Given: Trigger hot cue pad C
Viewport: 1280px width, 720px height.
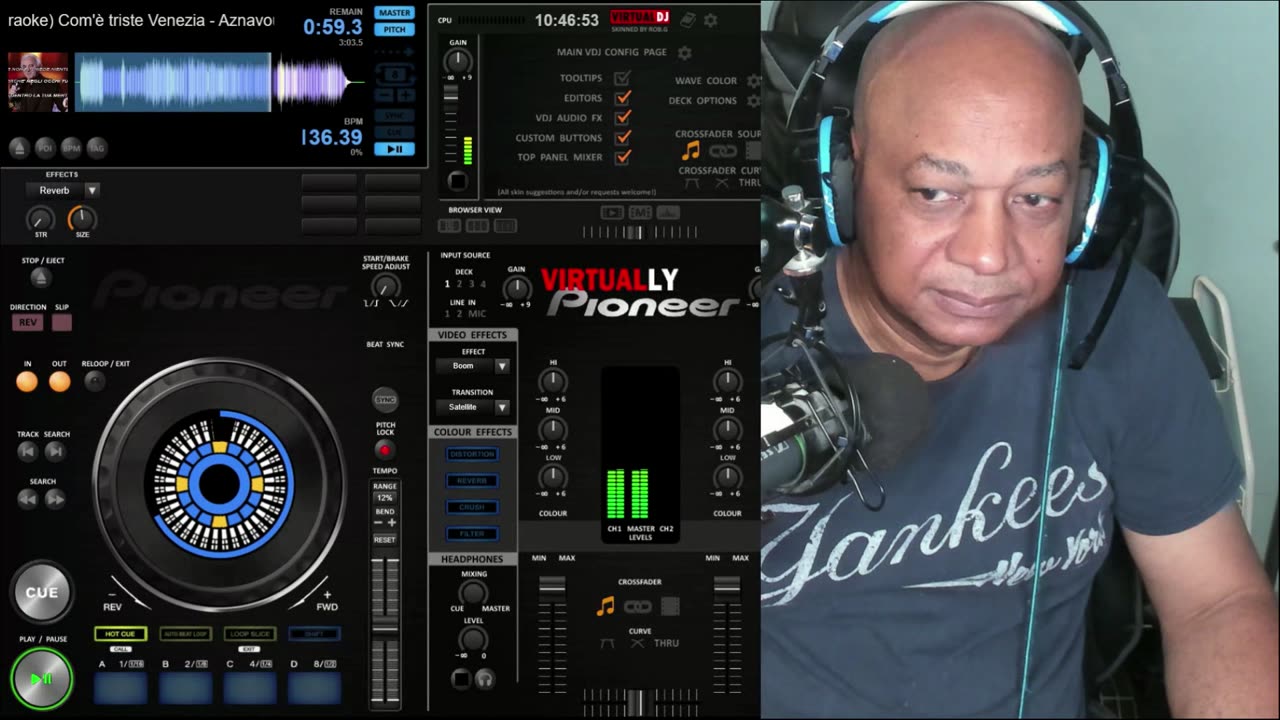Looking at the screenshot, I should click(x=250, y=688).
